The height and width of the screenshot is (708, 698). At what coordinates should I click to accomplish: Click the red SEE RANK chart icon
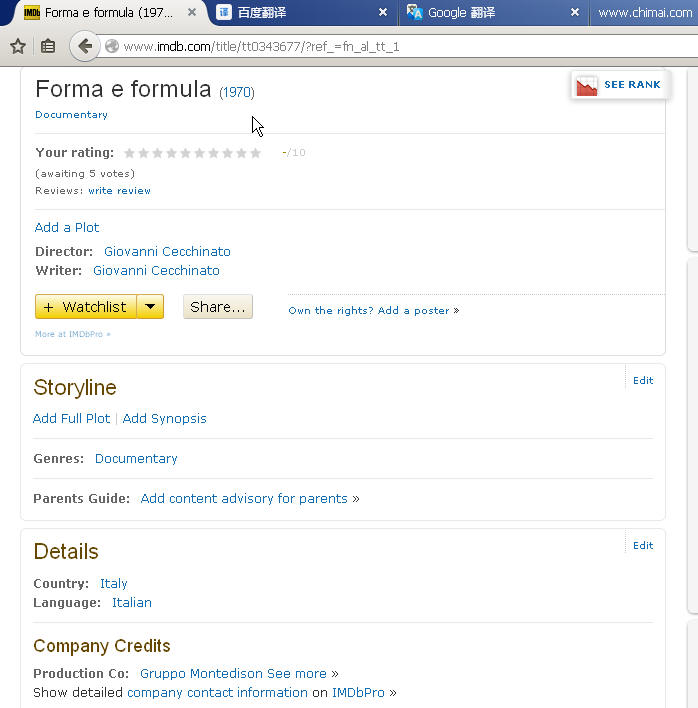click(x=587, y=86)
